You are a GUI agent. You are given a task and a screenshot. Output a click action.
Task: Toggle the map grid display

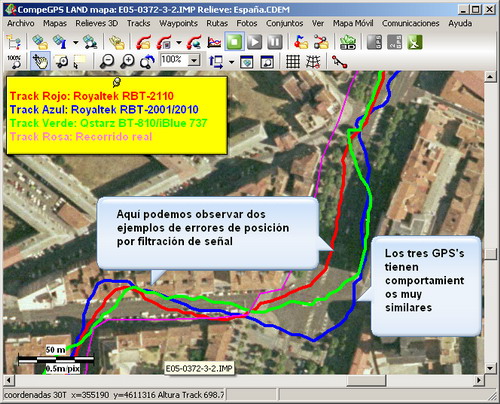coord(293,61)
